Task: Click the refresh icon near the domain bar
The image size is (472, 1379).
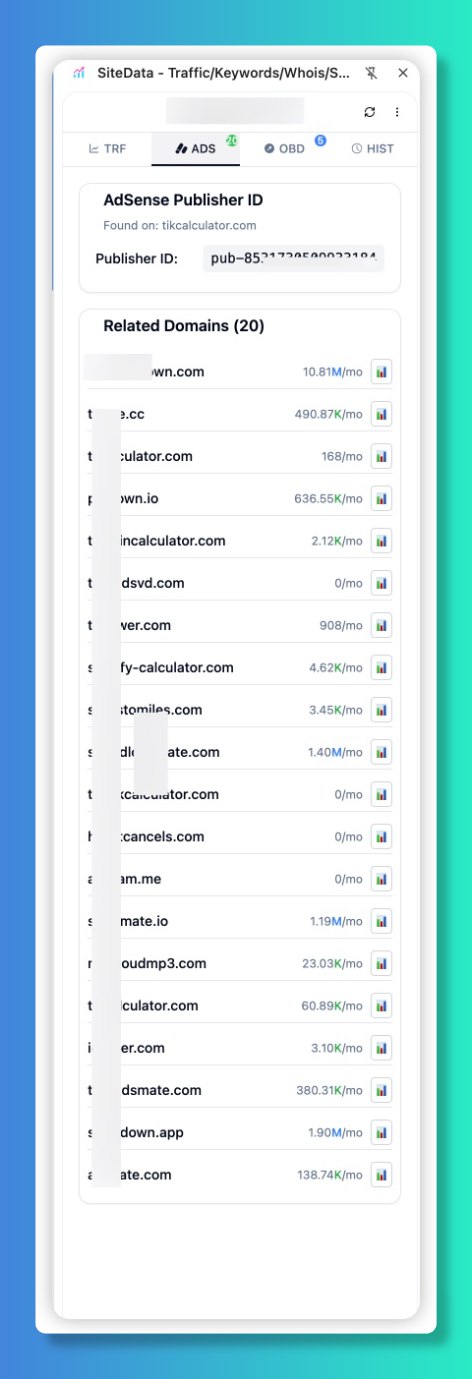Action: [370, 112]
